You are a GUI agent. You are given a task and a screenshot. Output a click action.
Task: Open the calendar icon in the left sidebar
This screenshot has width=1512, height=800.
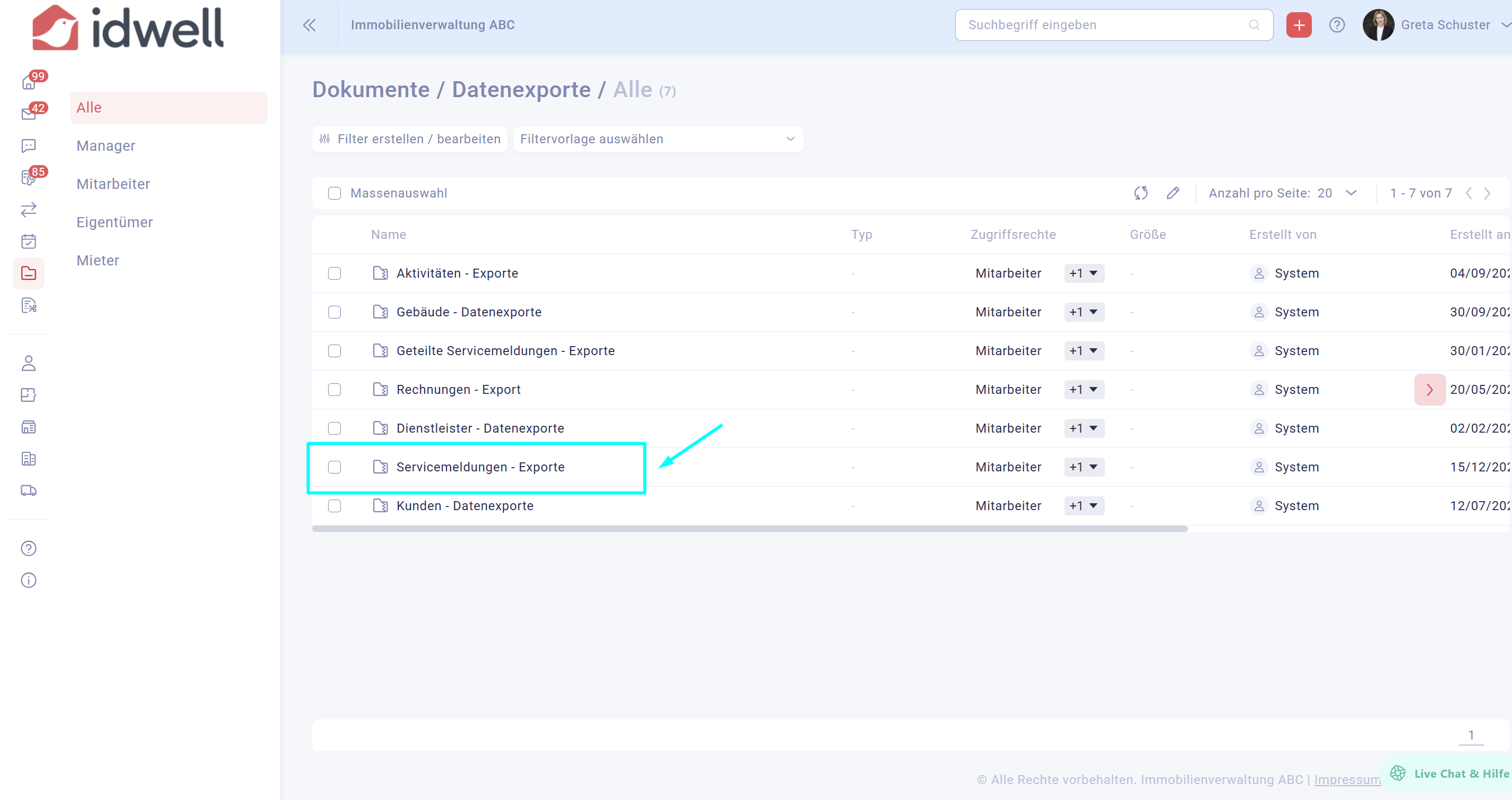pyautogui.click(x=28, y=241)
